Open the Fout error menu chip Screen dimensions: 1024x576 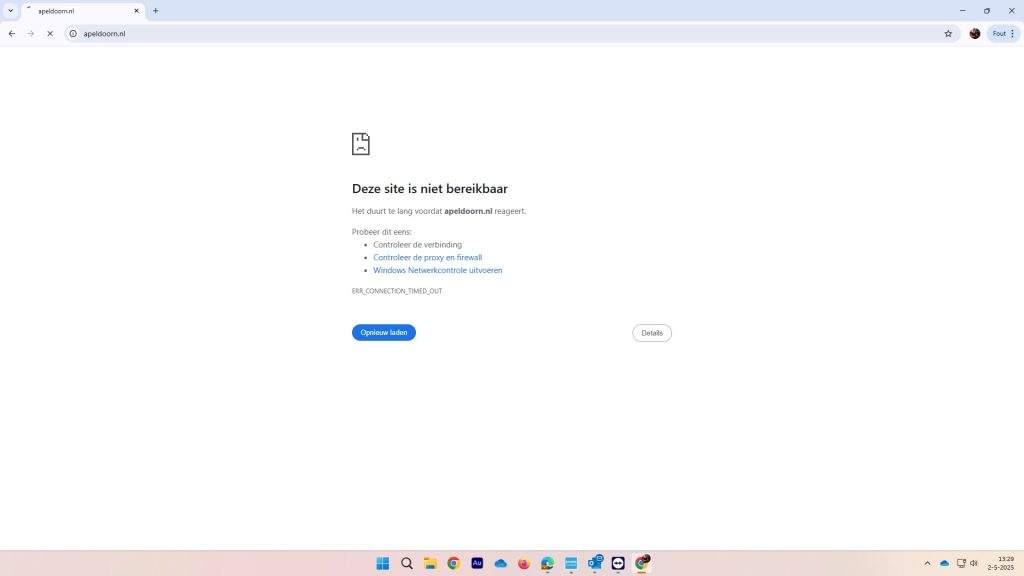point(1003,33)
